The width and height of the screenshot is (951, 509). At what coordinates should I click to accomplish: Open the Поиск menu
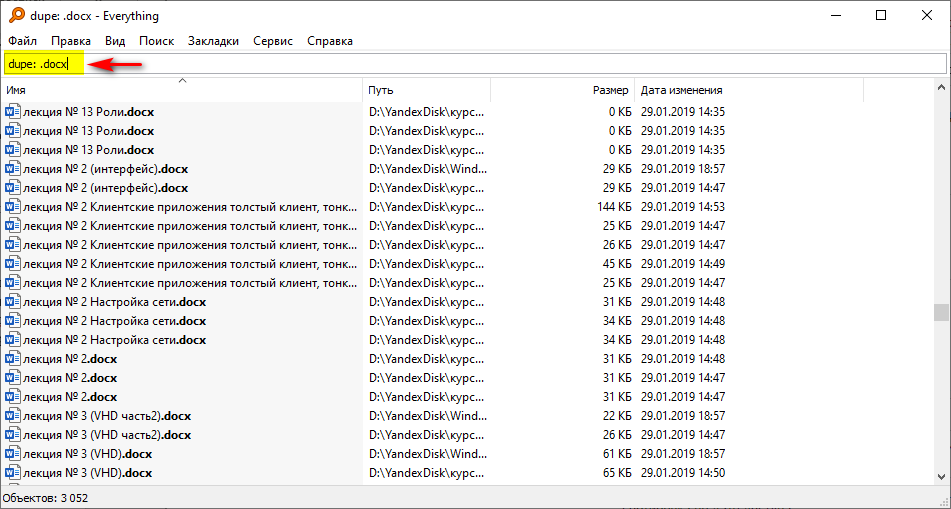click(x=156, y=41)
